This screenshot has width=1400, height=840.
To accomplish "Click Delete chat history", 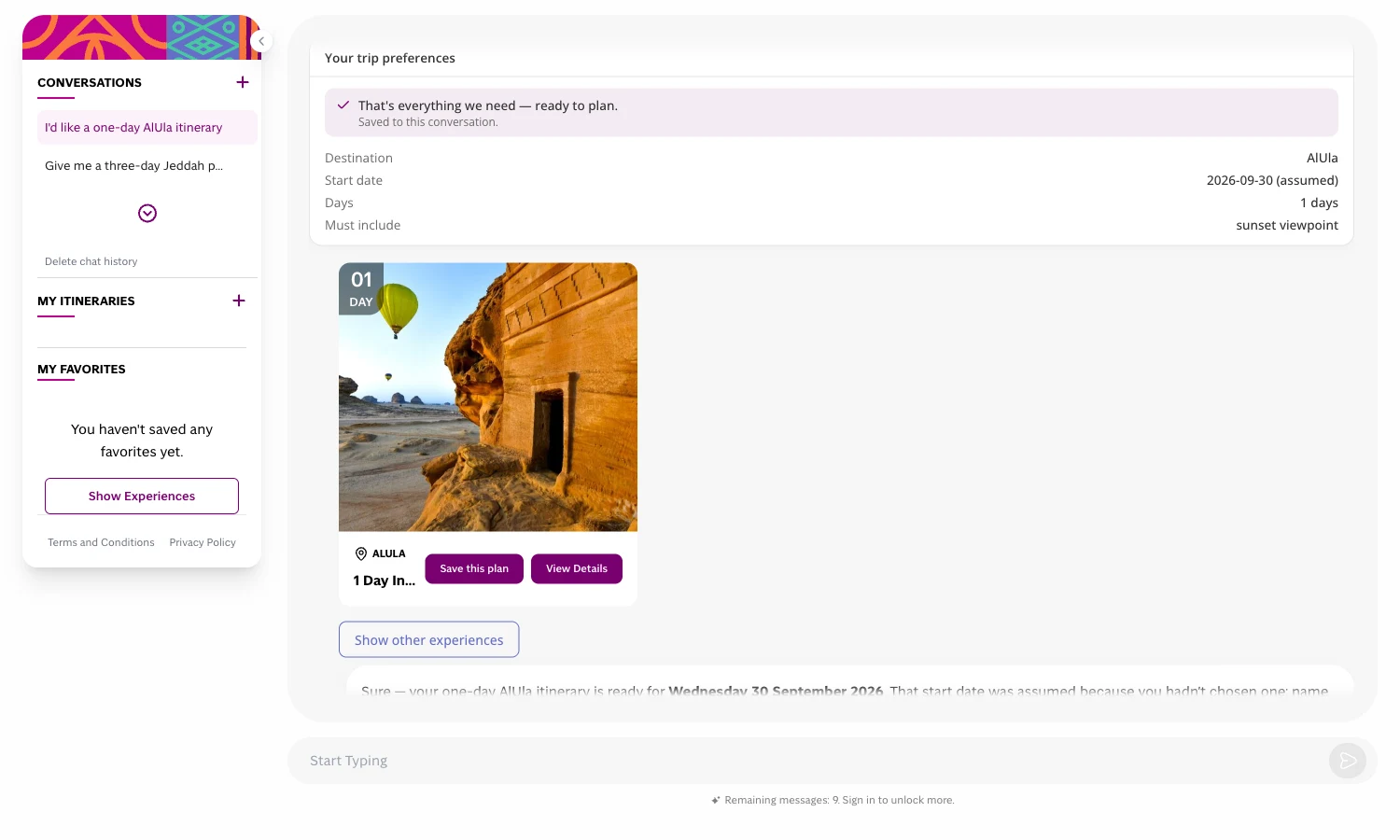I will coord(91,261).
